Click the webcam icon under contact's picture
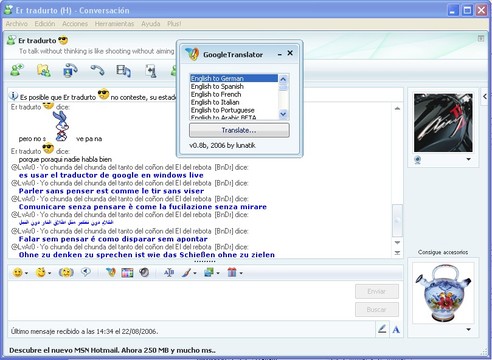Screen dimensions: 492x360 pyautogui.click(x=418, y=160)
